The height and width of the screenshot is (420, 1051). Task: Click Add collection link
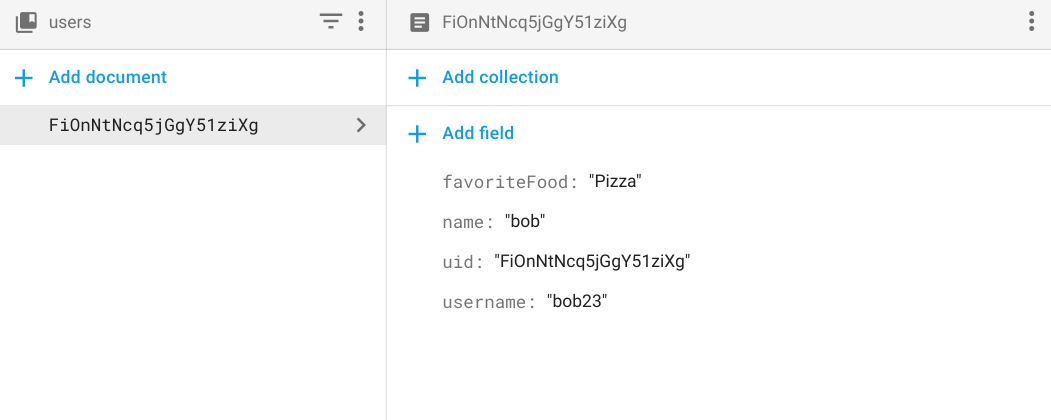click(x=500, y=77)
